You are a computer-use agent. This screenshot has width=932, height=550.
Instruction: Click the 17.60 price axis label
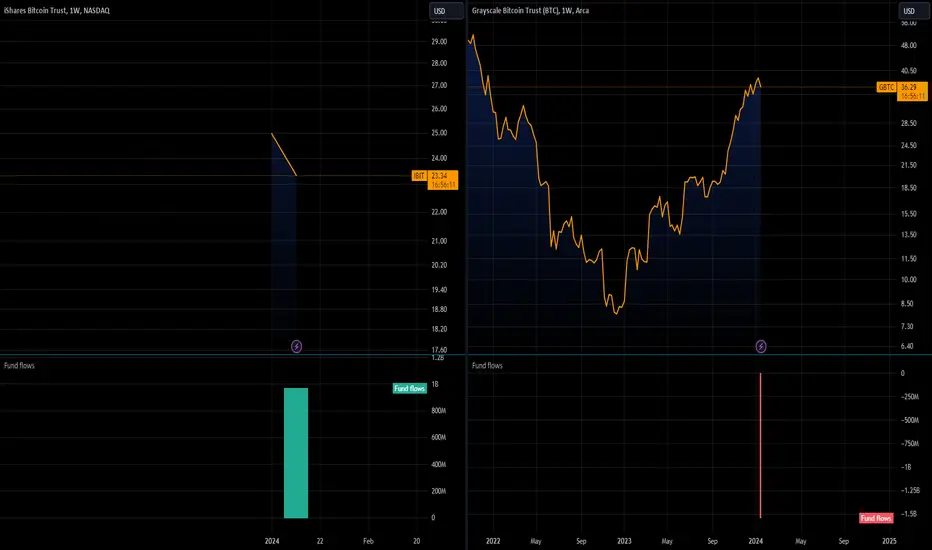tap(439, 350)
